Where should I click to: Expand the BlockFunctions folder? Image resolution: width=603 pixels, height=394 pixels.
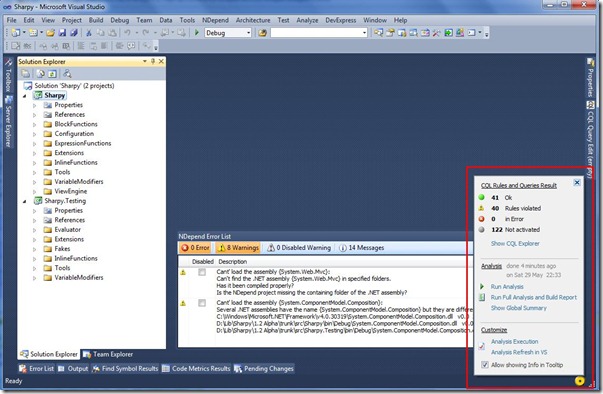point(35,125)
